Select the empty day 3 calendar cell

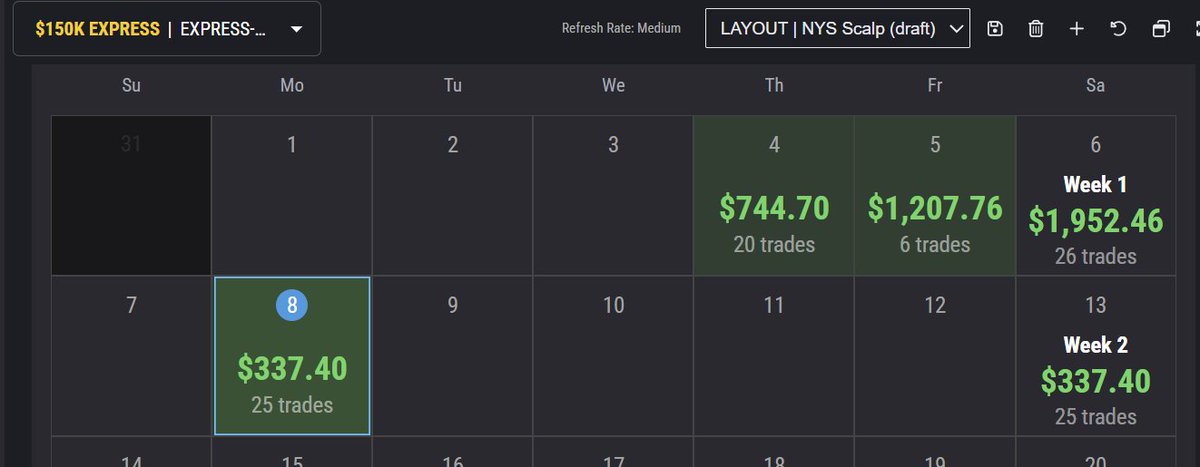pyautogui.click(x=613, y=195)
